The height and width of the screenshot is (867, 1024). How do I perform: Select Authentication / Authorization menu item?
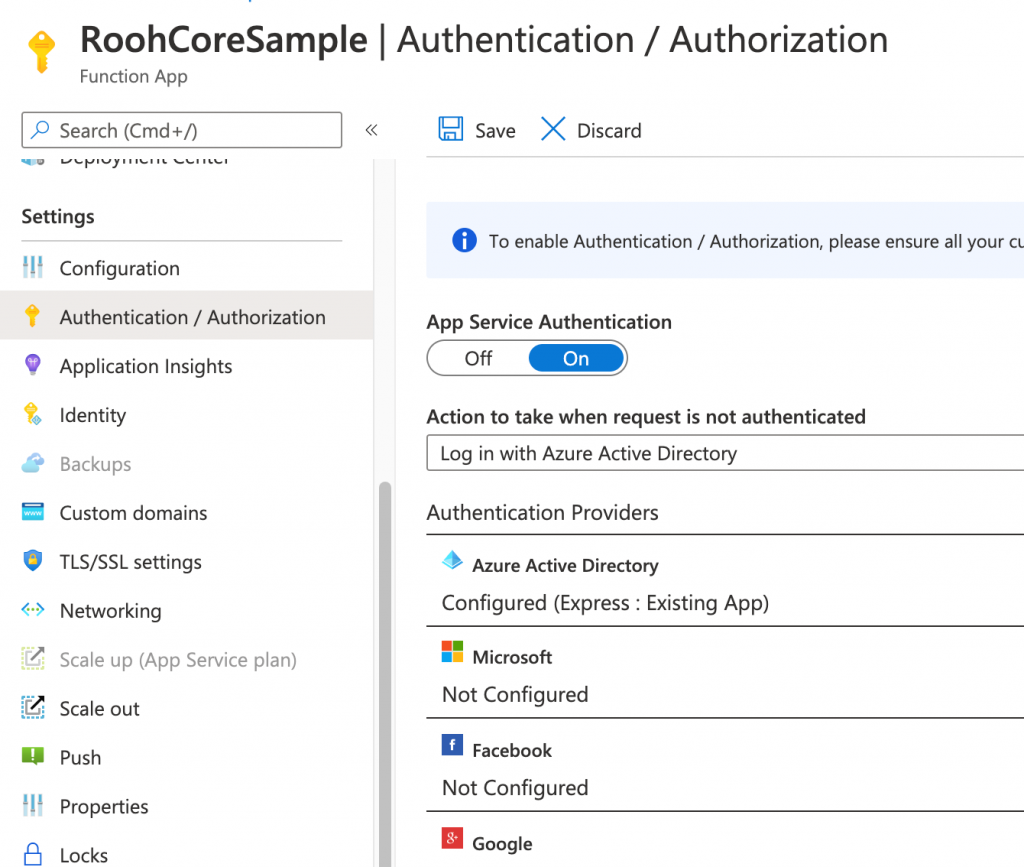pyautogui.click(x=187, y=317)
